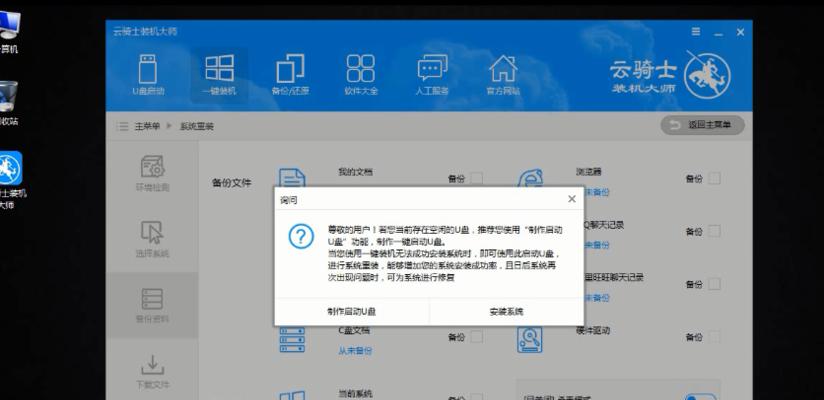Click the 从未备份 link under C盘文档

(355, 350)
